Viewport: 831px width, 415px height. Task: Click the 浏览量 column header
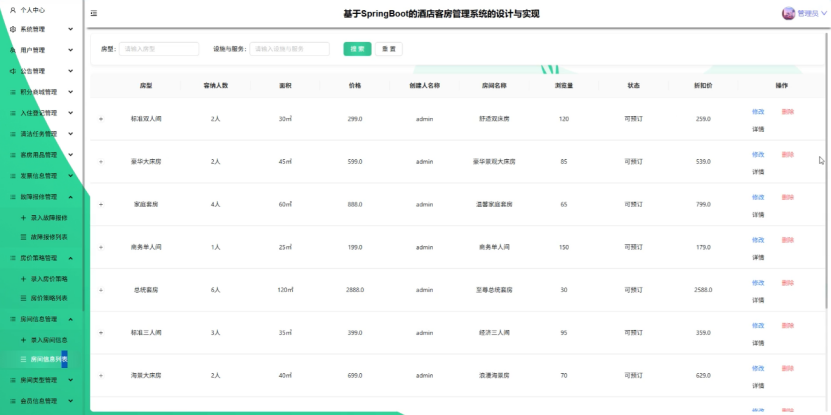563,85
